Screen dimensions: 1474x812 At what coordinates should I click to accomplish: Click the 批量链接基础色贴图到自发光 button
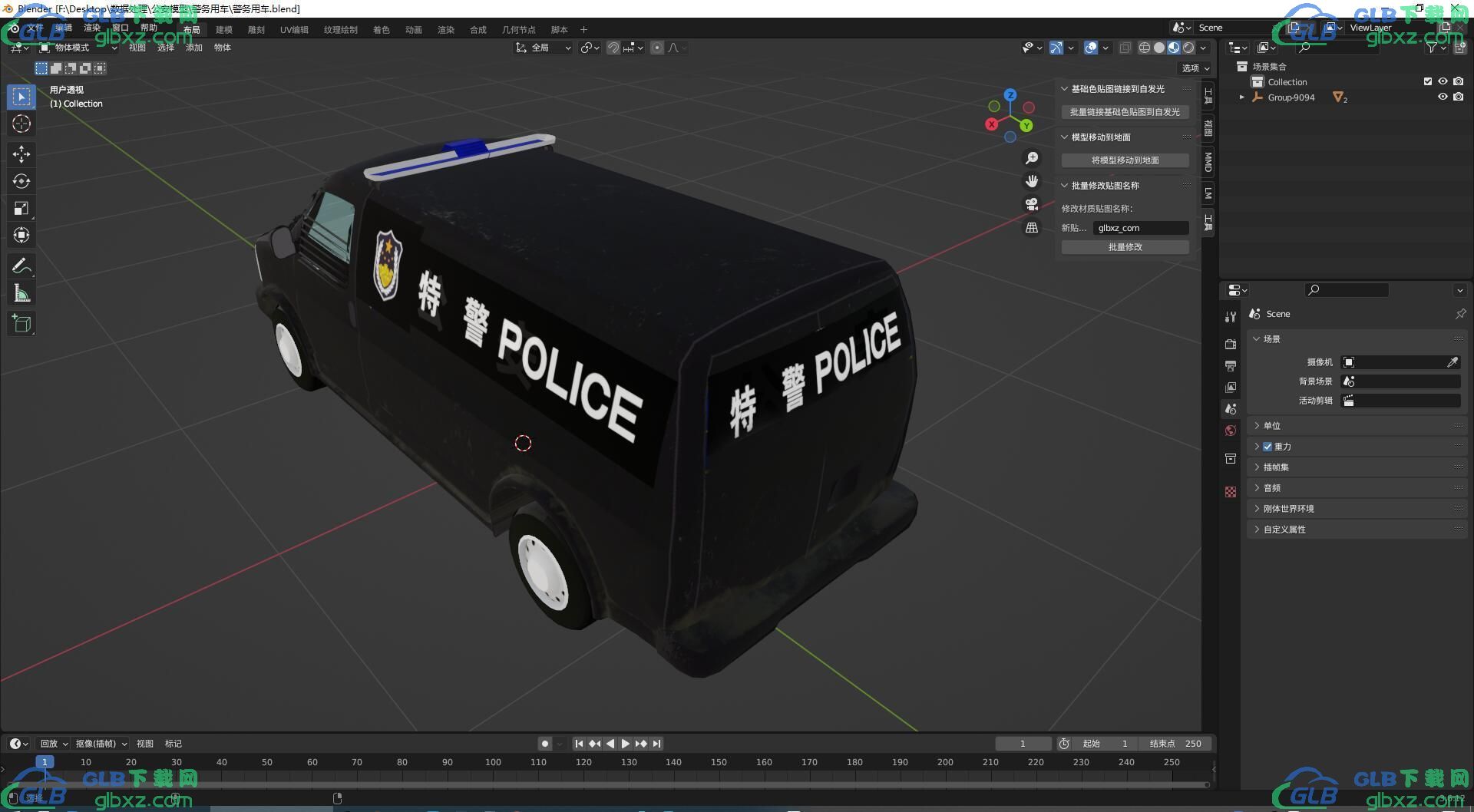click(1125, 112)
